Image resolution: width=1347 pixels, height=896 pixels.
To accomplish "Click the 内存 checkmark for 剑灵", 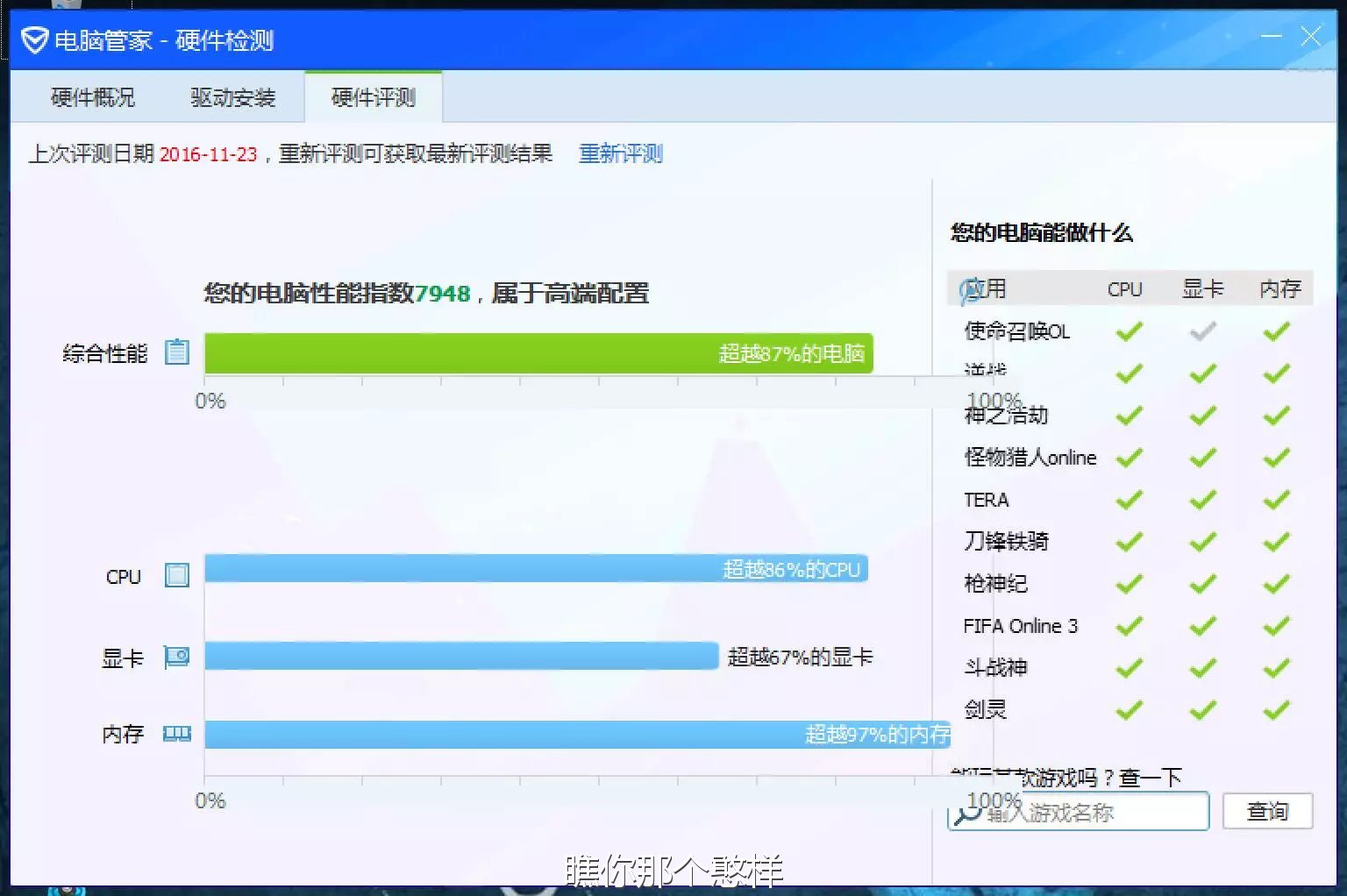I will point(1277,710).
